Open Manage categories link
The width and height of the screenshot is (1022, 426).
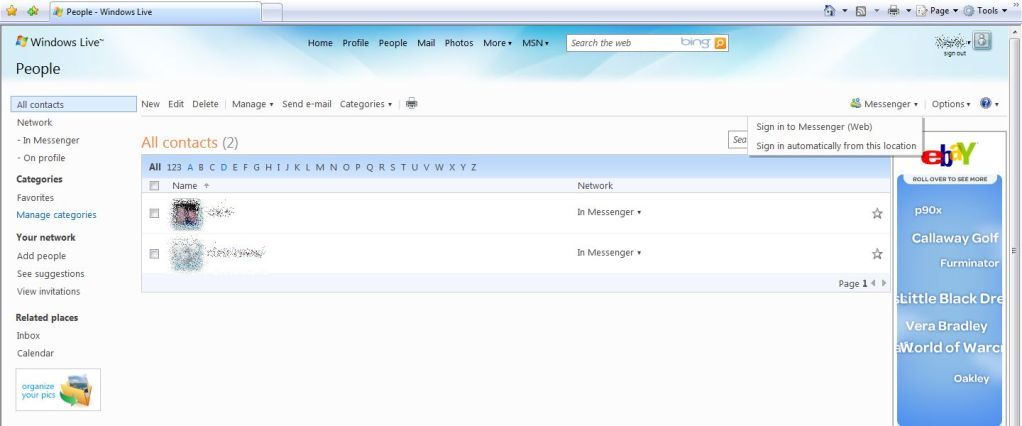56,214
